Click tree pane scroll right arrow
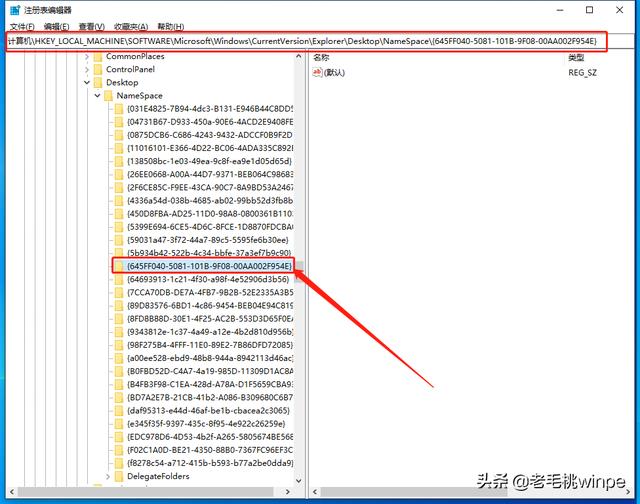640x504 pixels. (x=288, y=492)
